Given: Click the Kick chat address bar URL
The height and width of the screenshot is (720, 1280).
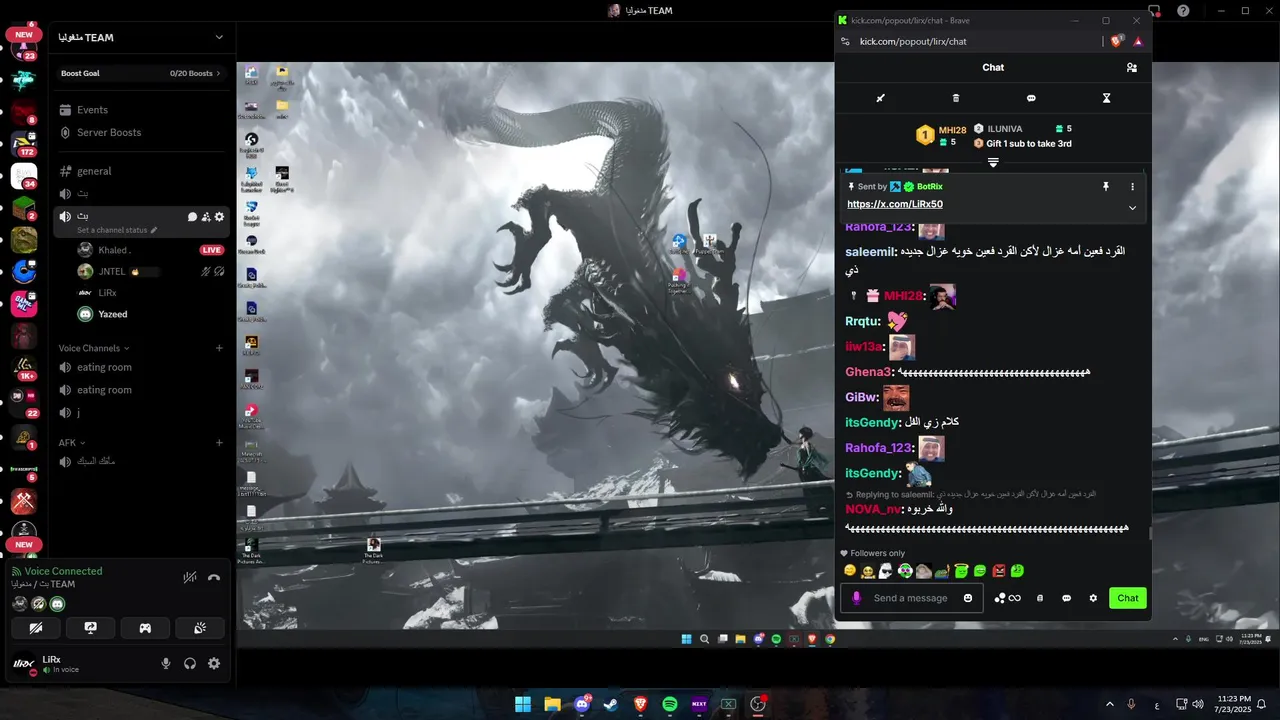Looking at the screenshot, I should click(x=913, y=41).
